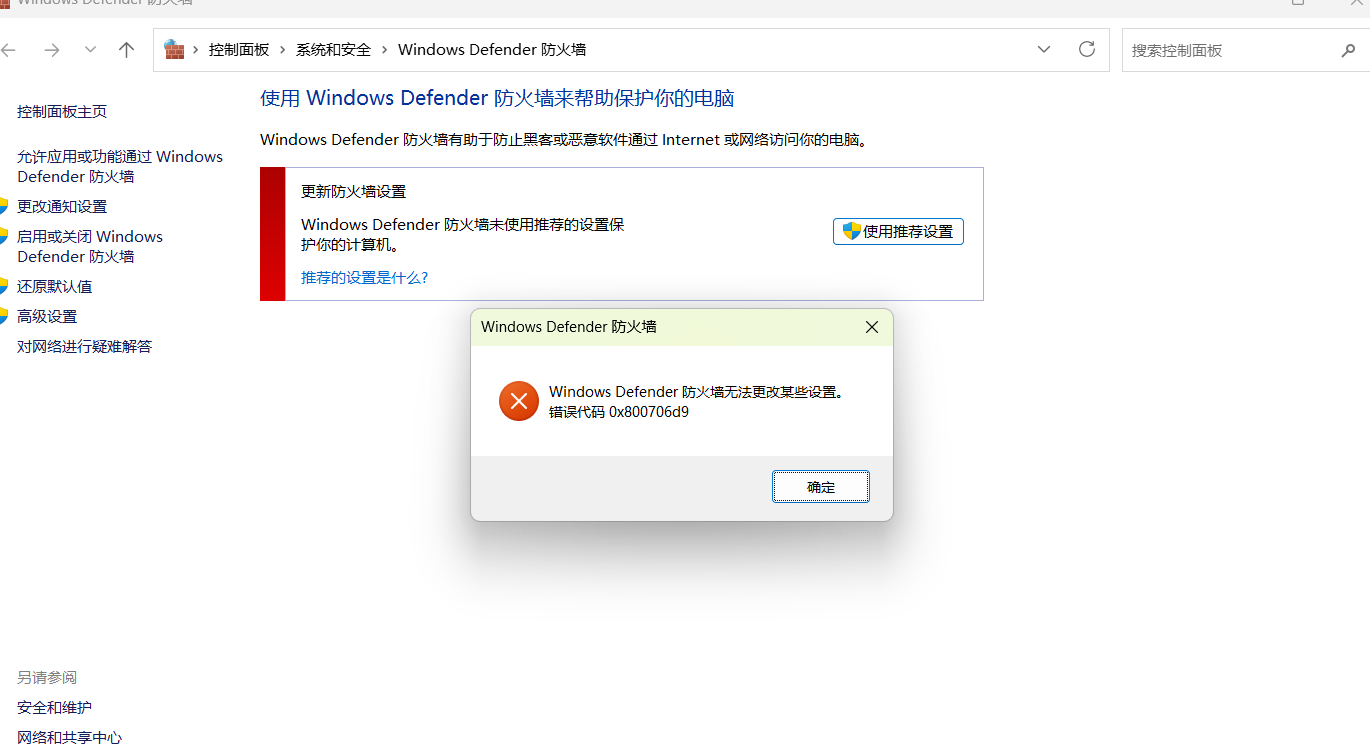Close the Windows Defender 防火墙 error dialog
Viewport: 1370px width, 751px height.
(x=872, y=327)
